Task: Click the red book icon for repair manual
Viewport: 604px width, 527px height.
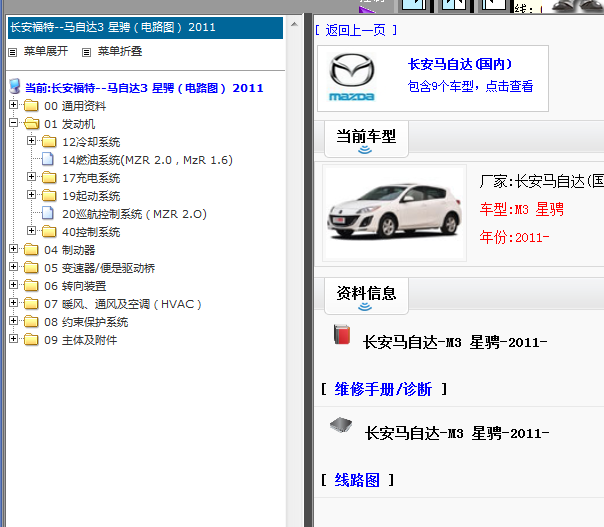Action: tap(342, 334)
